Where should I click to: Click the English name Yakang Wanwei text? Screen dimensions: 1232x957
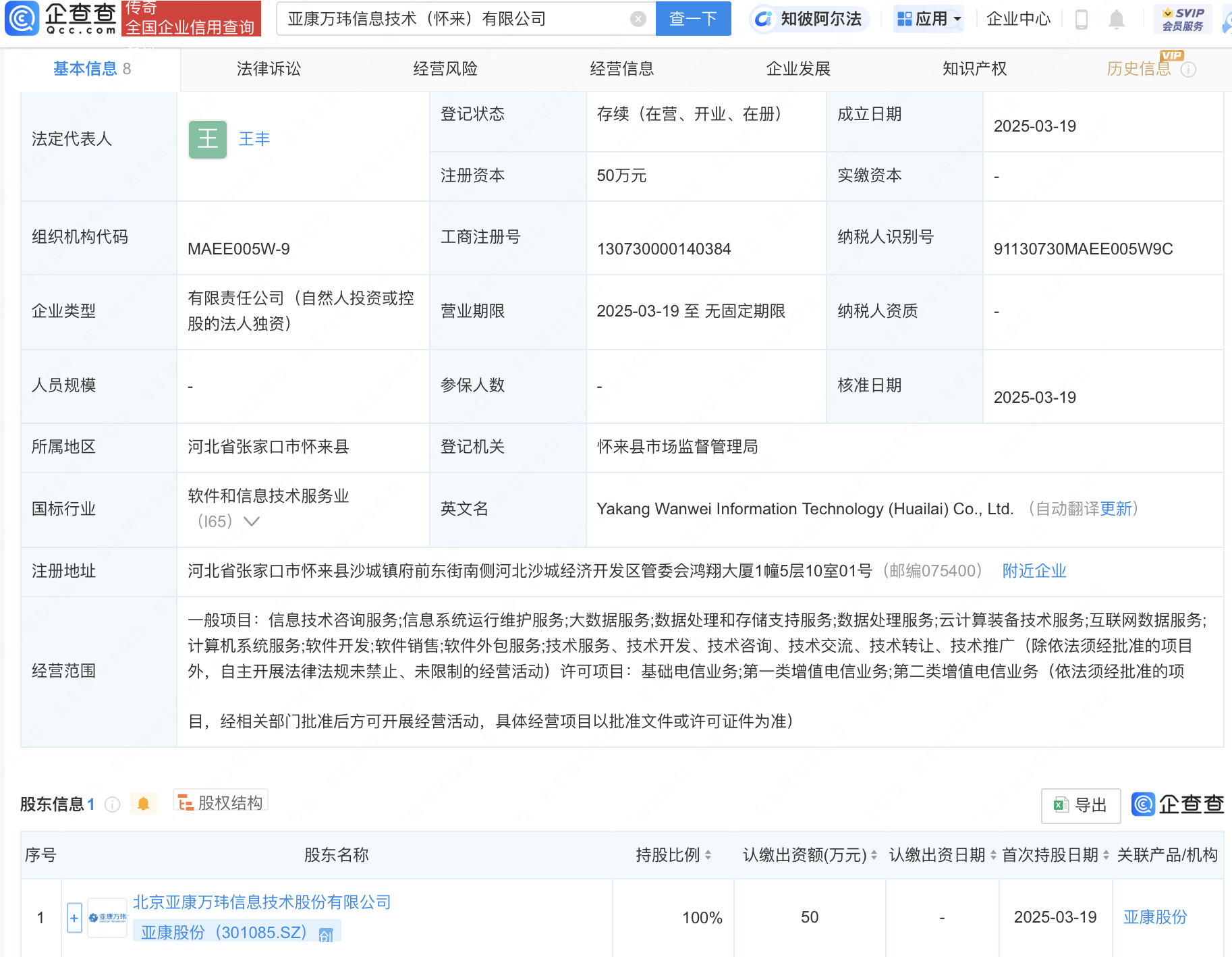point(805,509)
